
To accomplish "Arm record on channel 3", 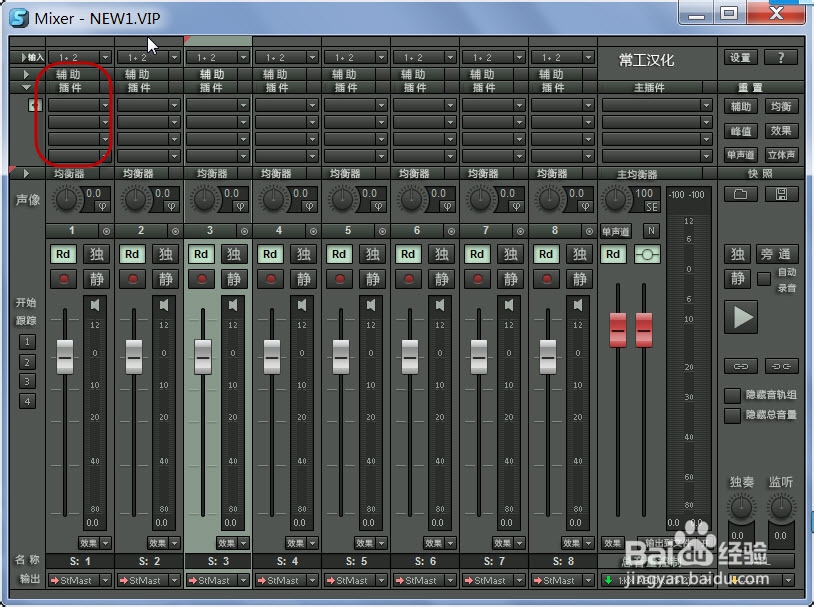I will [201, 279].
